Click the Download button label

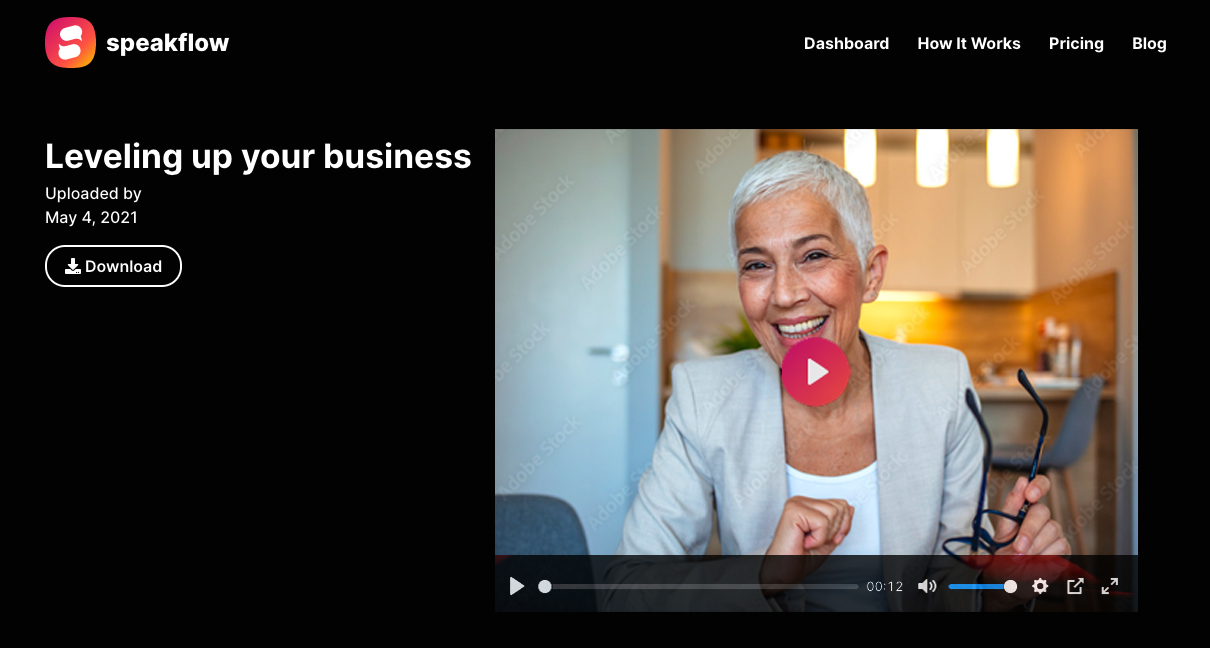pyautogui.click(x=123, y=266)
